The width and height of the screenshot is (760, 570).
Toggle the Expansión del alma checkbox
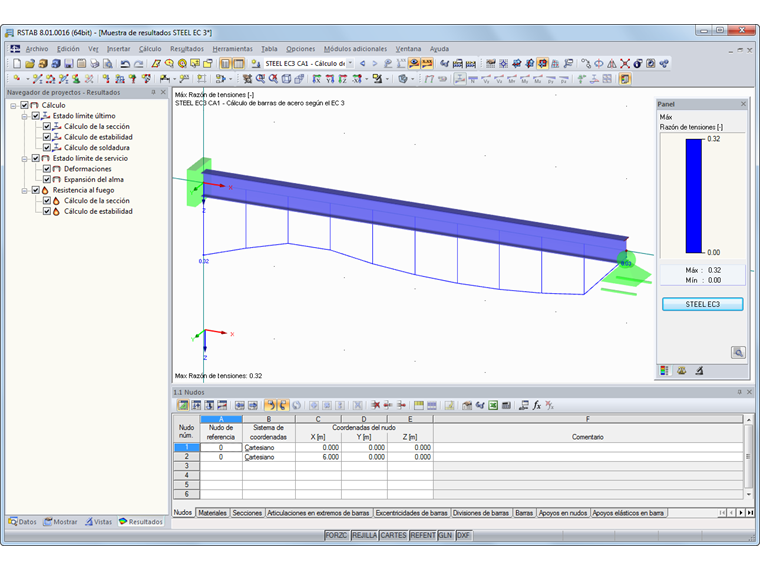(47, 179)
